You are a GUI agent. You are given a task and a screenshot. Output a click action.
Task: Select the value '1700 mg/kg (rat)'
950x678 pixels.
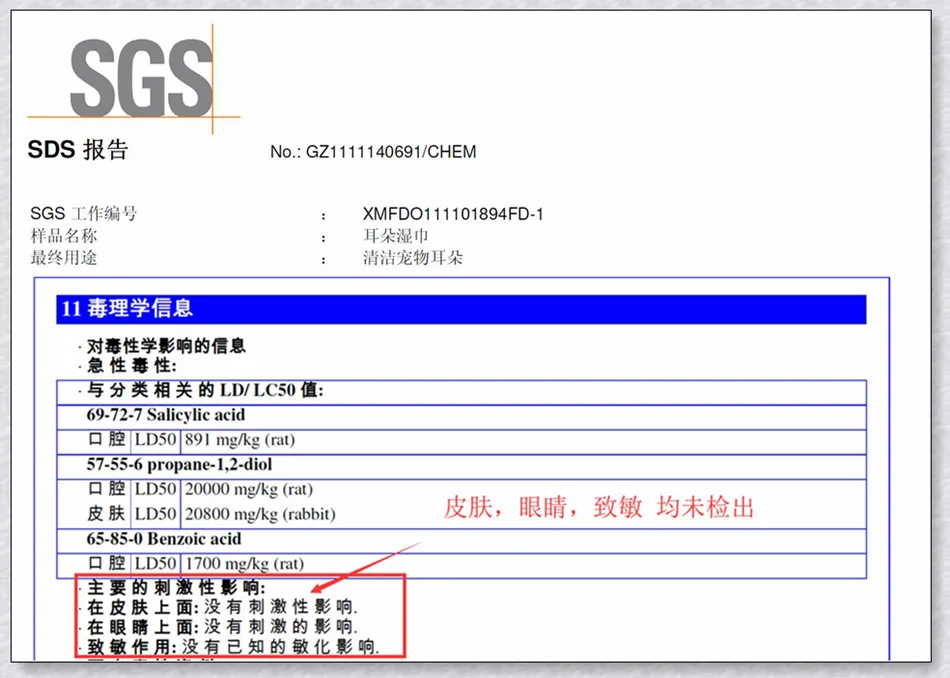(244, 564)
